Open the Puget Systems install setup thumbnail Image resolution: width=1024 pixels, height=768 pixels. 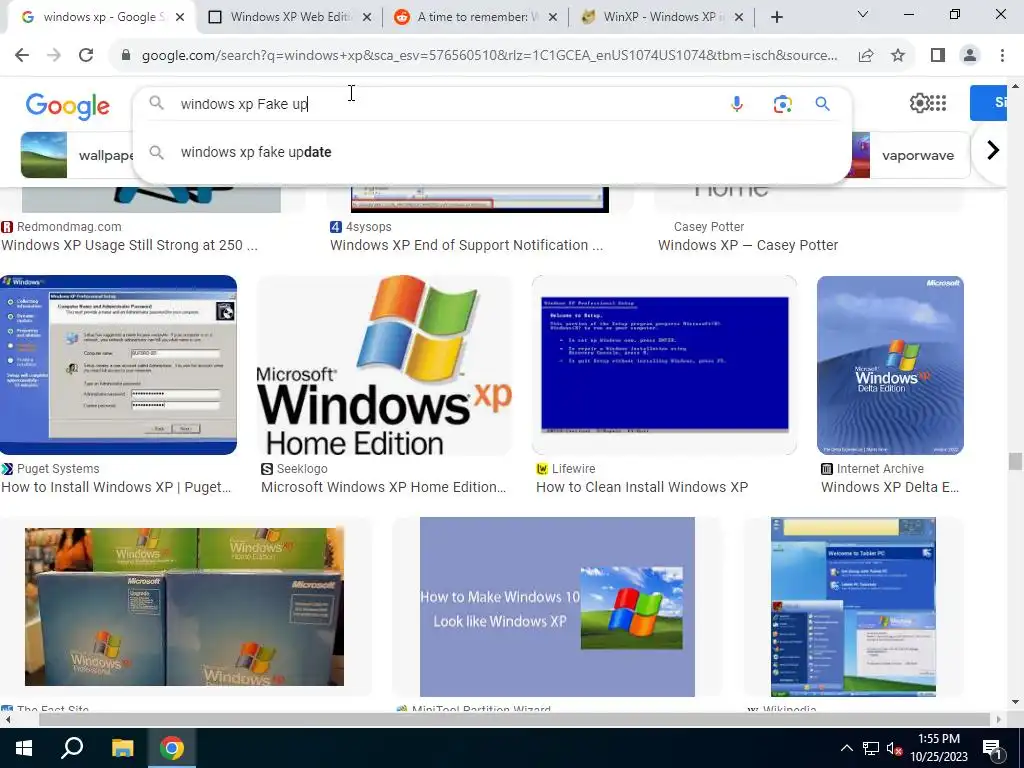coord(118,365)
